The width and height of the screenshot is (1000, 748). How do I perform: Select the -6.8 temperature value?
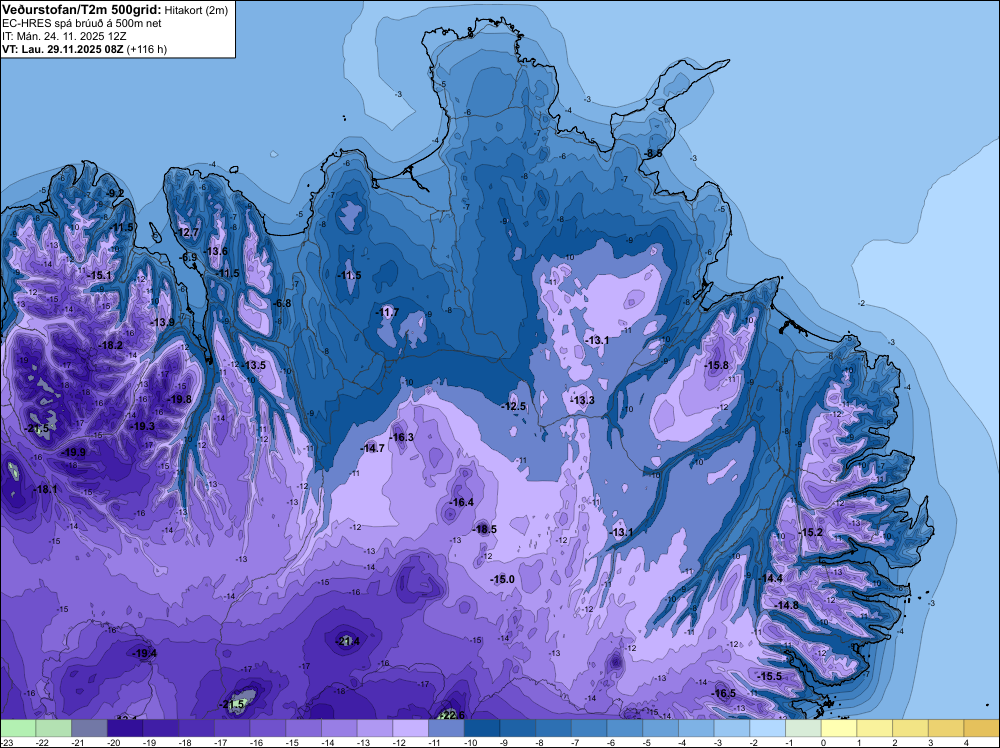pos(282,304)
